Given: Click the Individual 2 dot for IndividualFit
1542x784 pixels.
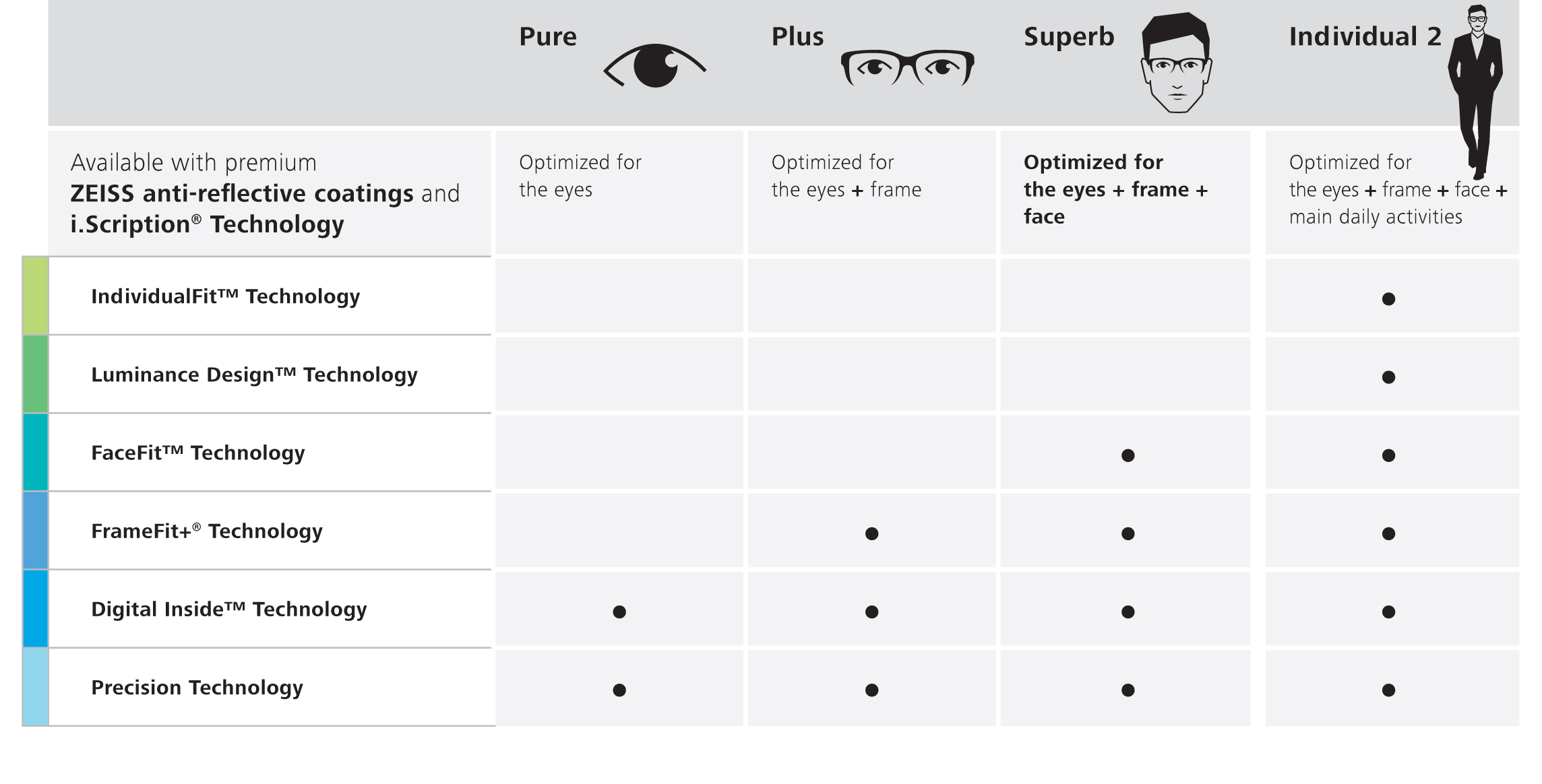Looking at the screenshot, I should [1388, 298].
